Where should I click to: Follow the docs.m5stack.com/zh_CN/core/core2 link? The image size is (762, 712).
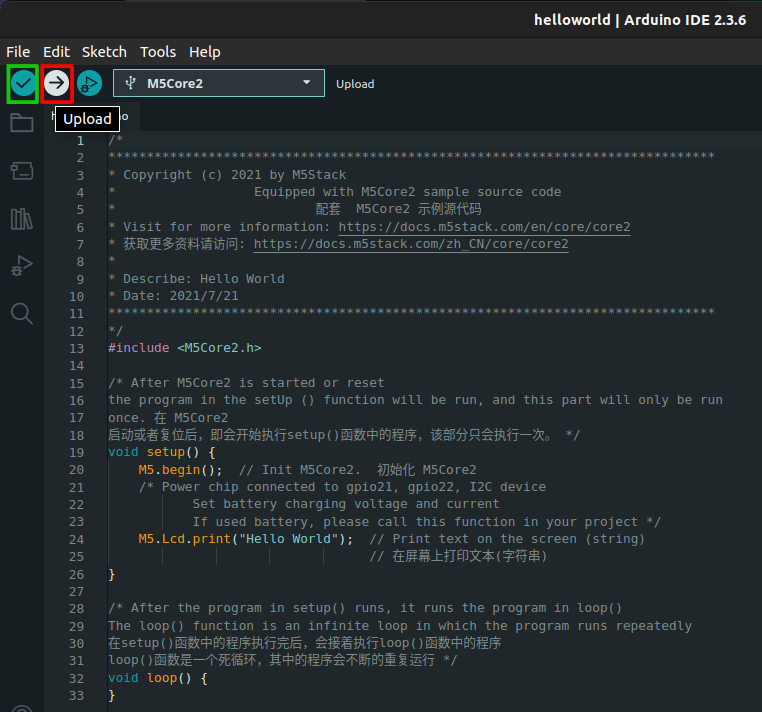(x=411, y=244)
